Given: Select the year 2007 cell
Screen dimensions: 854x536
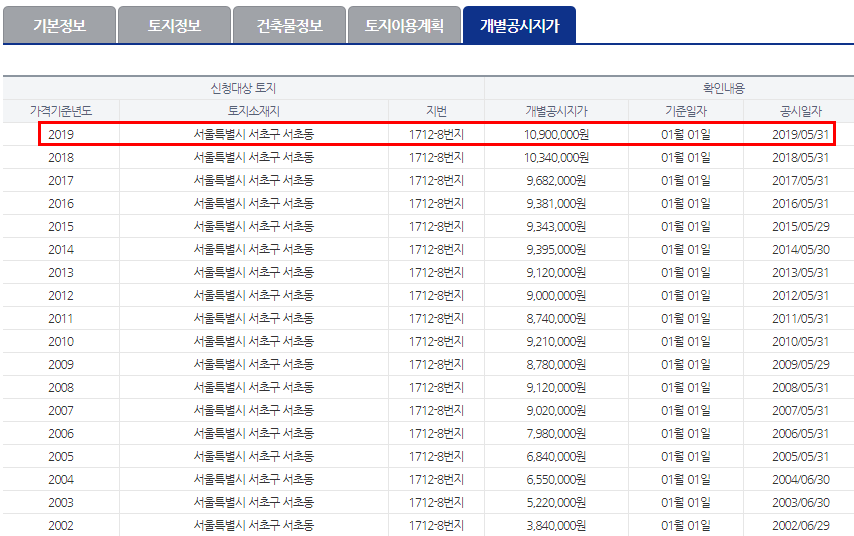Looking at the screenshot, I should coord(61,410).
